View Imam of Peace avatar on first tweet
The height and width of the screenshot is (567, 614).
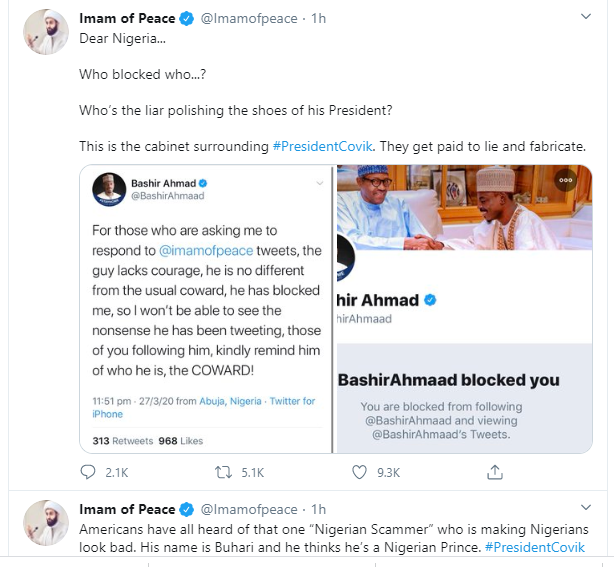(x=46, y=32)
